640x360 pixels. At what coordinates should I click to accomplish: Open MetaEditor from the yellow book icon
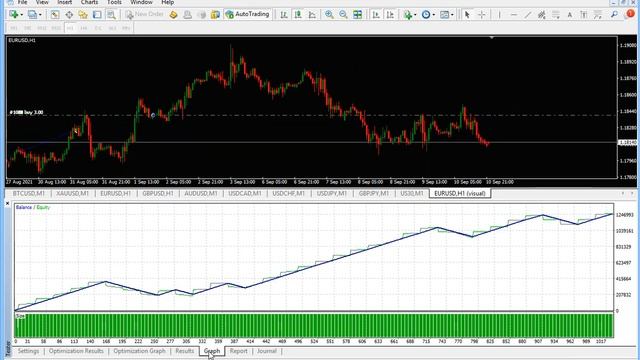(x=173, y=15)
